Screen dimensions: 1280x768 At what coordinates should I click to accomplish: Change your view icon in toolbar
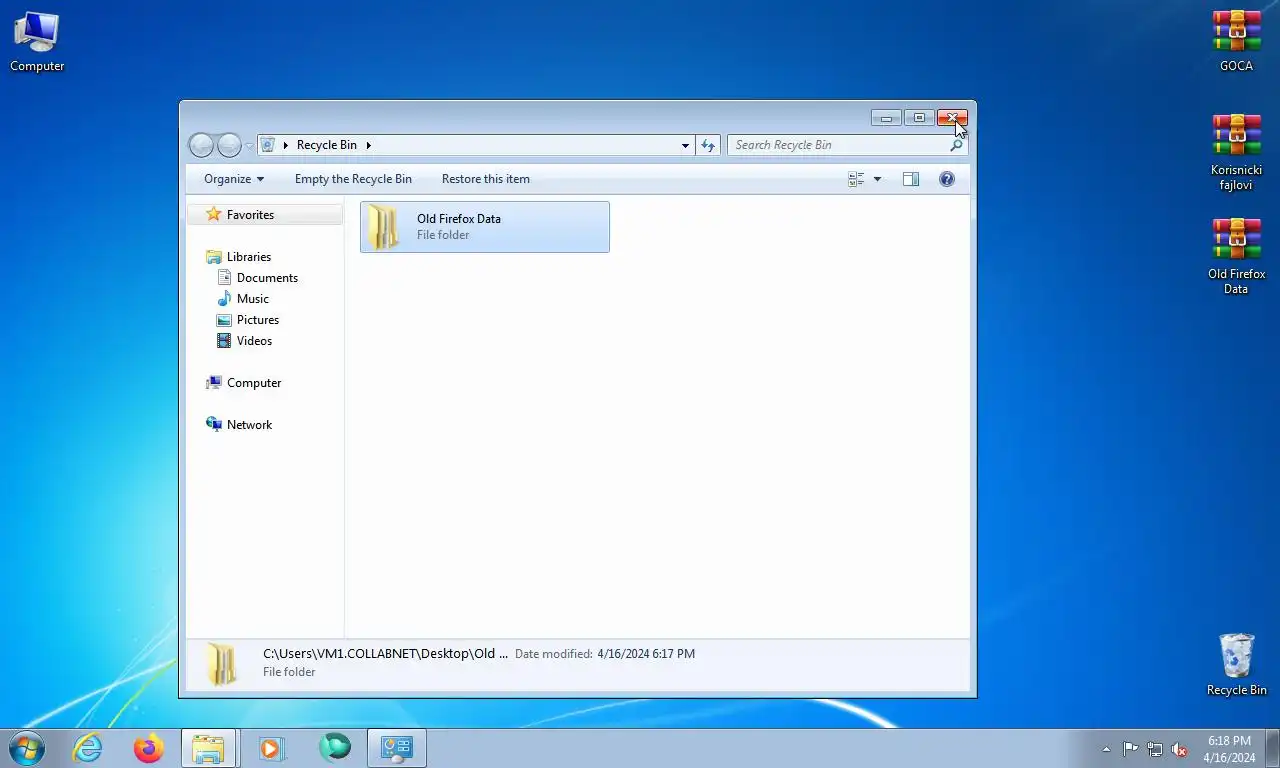pyautogui.click(x=856, y=179)
